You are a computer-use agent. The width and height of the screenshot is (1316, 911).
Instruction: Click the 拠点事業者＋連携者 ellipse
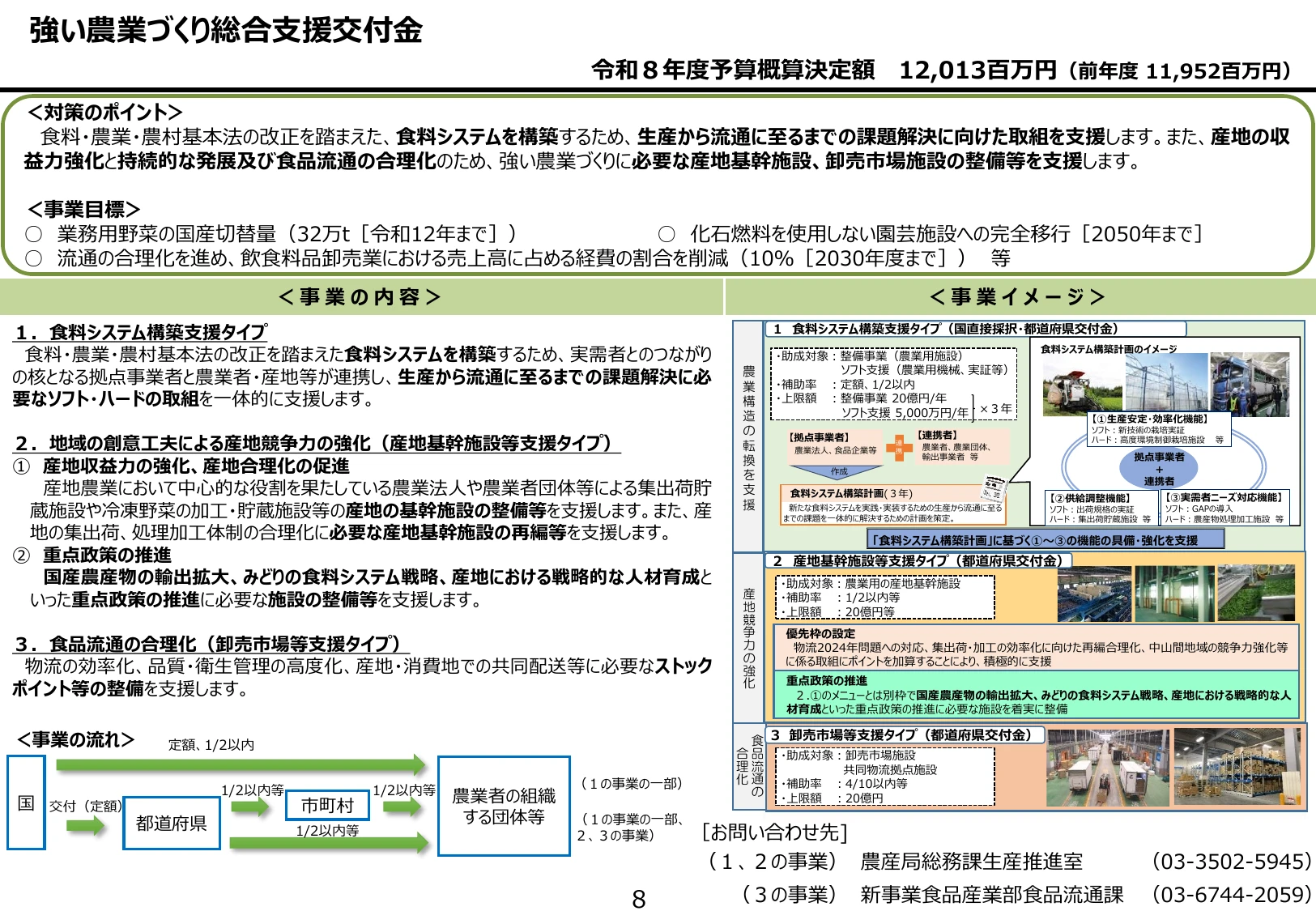click(1159, 469)
